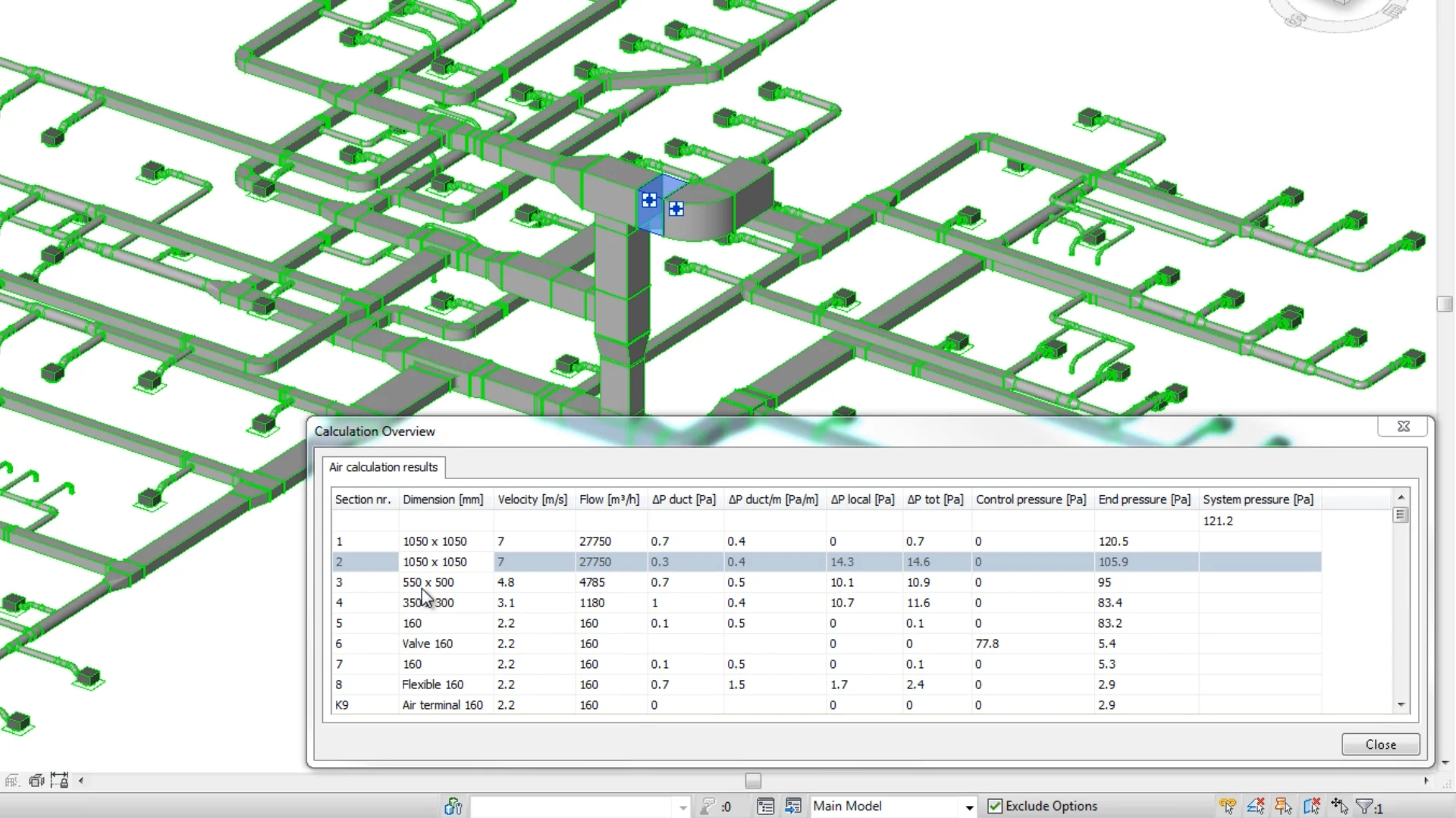
Task: Click the vertical view scrollbar thumb
Action: pos(1445,304)
